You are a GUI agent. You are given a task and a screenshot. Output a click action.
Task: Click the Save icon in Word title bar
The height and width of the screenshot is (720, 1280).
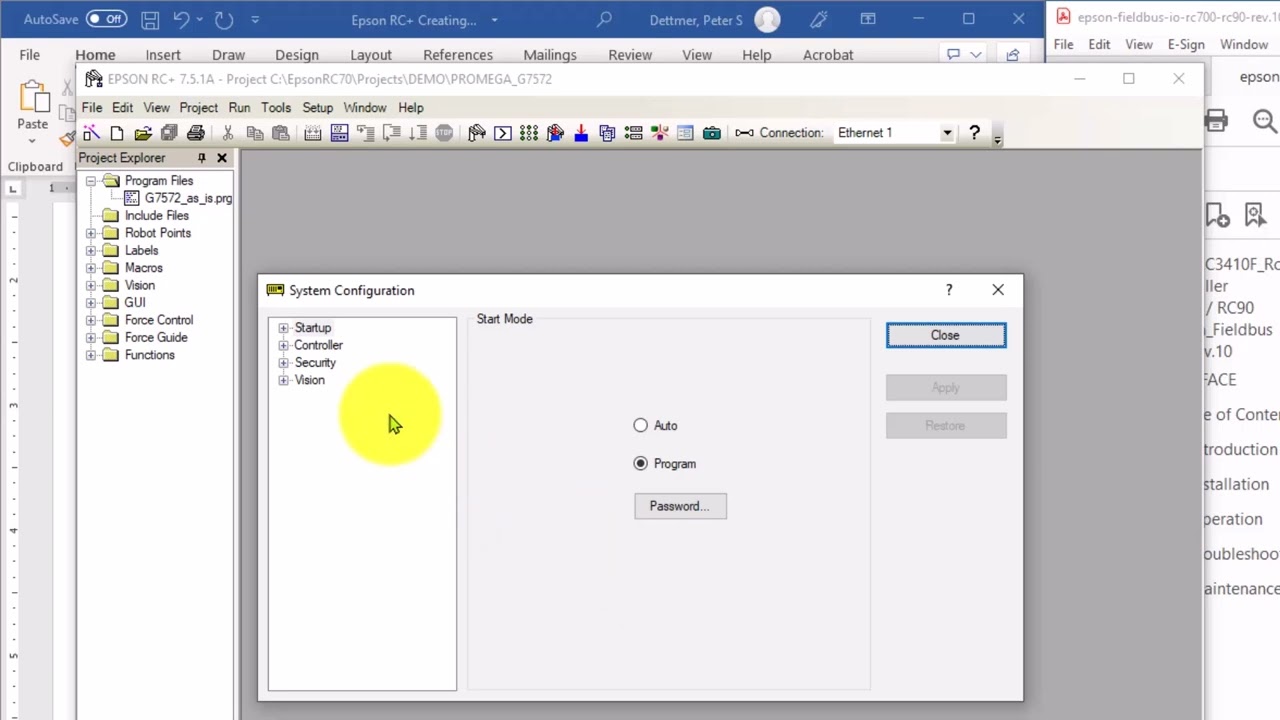[150, 19]
